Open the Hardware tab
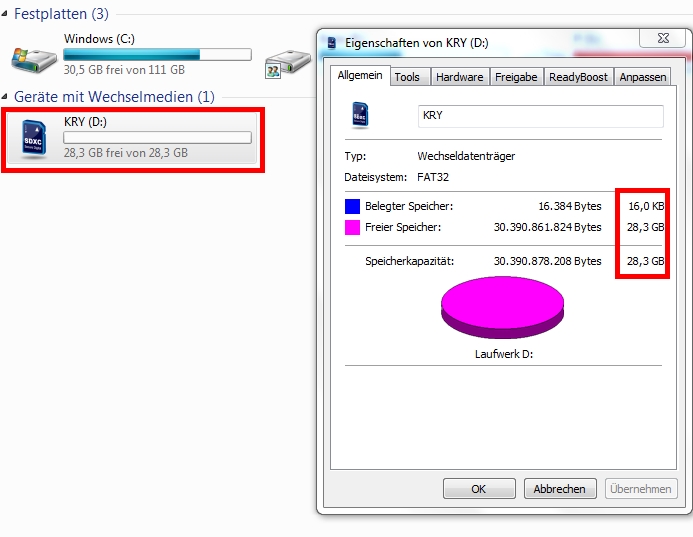The image size is (693, 537). click(460, 77)
